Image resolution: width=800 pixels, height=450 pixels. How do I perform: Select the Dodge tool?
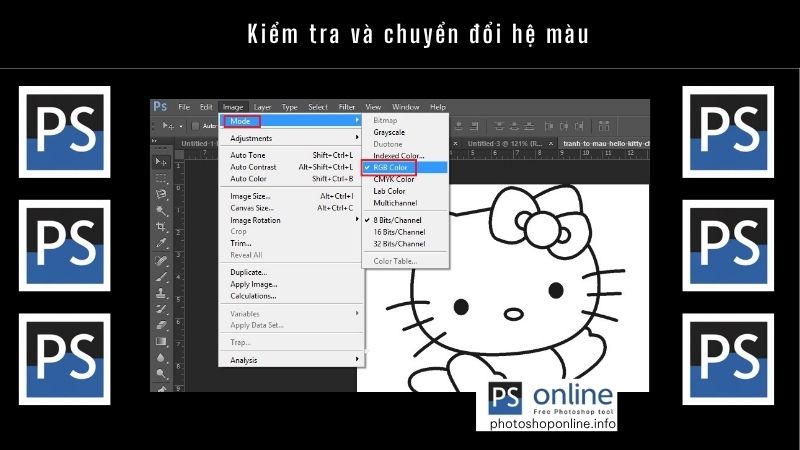pyautogui.click(x=161, y=373)
